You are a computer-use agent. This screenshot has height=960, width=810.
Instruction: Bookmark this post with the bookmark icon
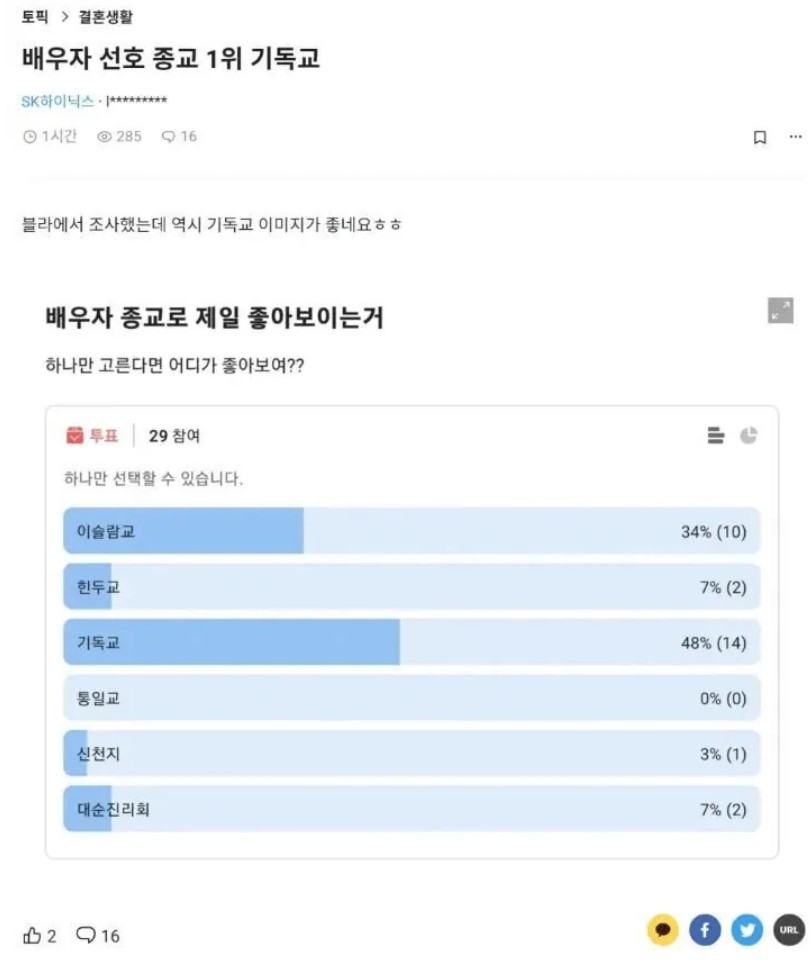pyautogui.click(x=760, y=137)
